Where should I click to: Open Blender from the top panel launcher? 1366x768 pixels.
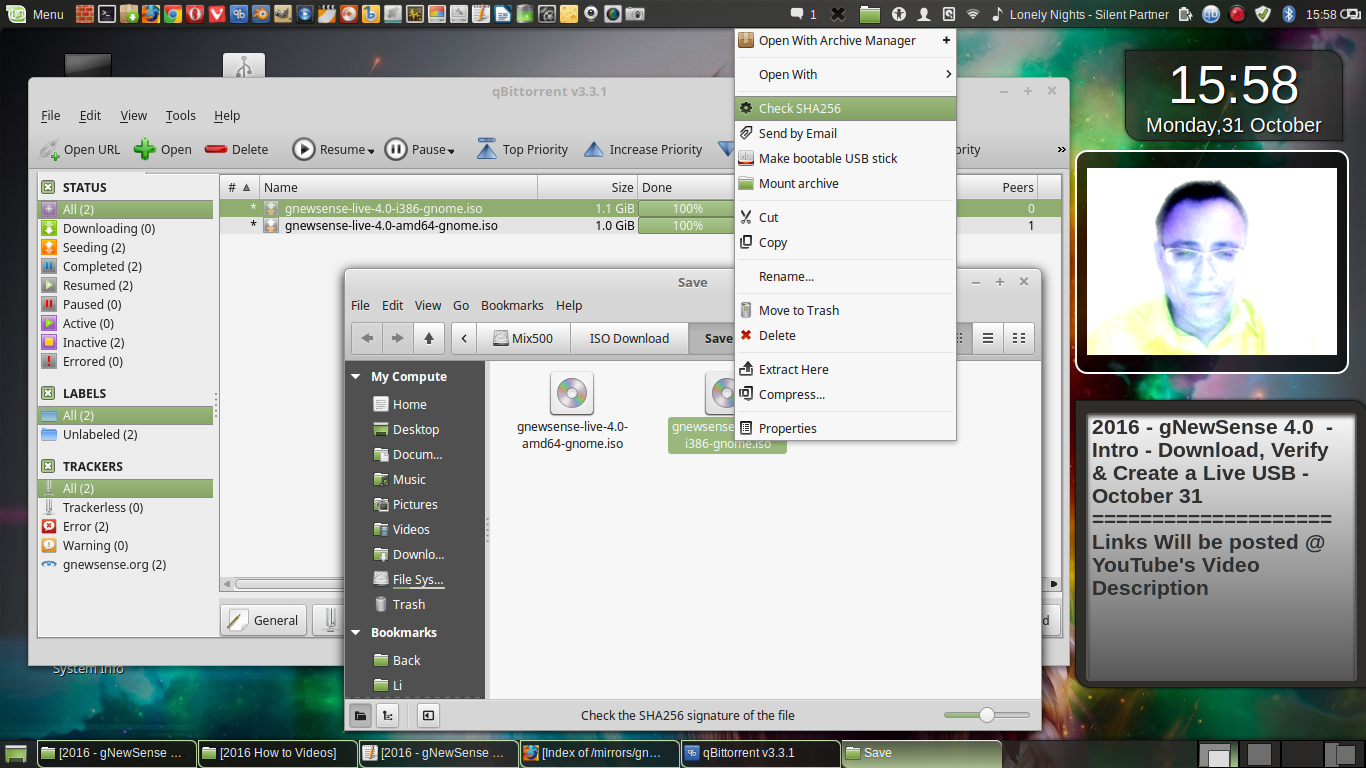coord(260,14)
